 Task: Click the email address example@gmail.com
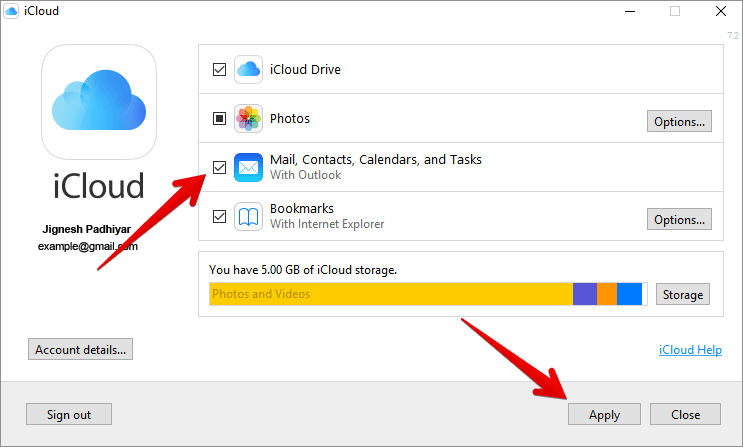pyautogui.click(x=88, y=246)
